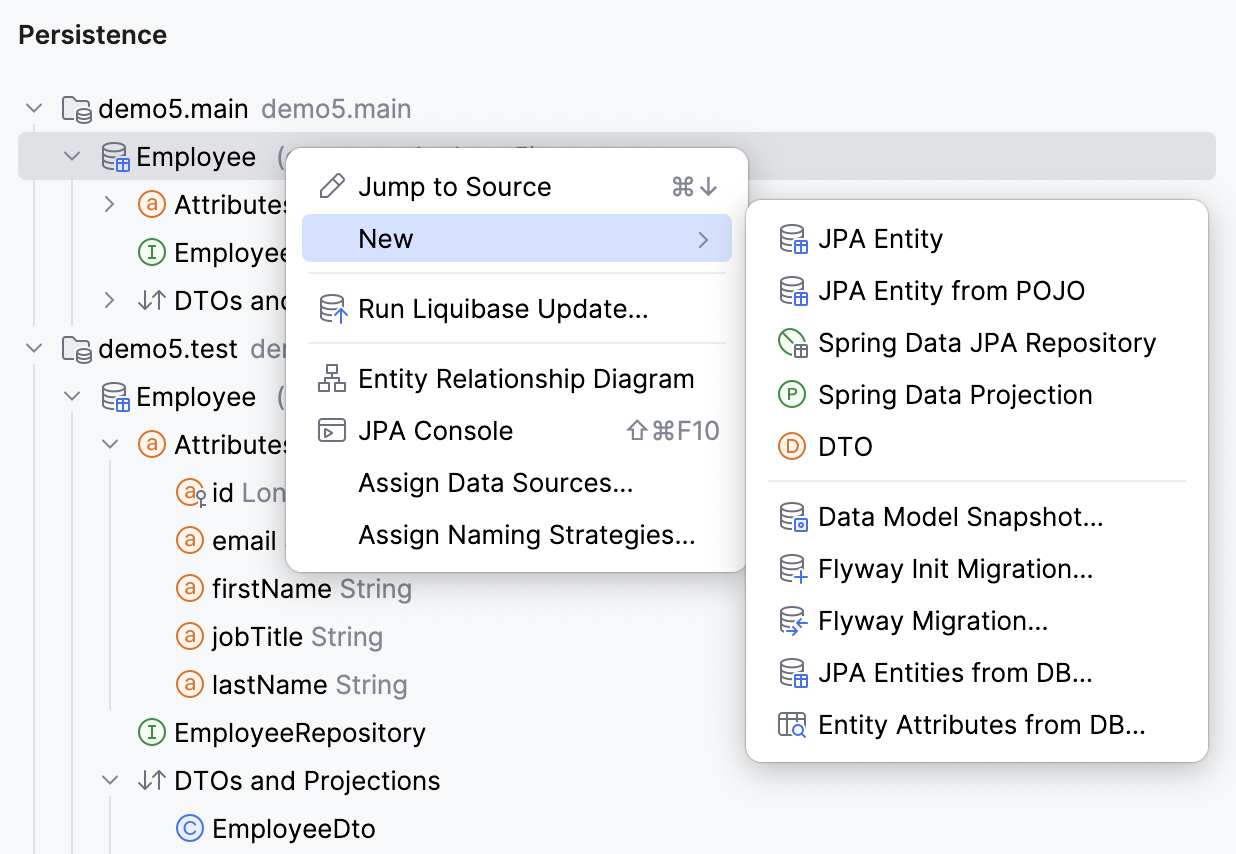
Task: Click the Entity Attributes from DB icon
Action: tap(792, 726)
